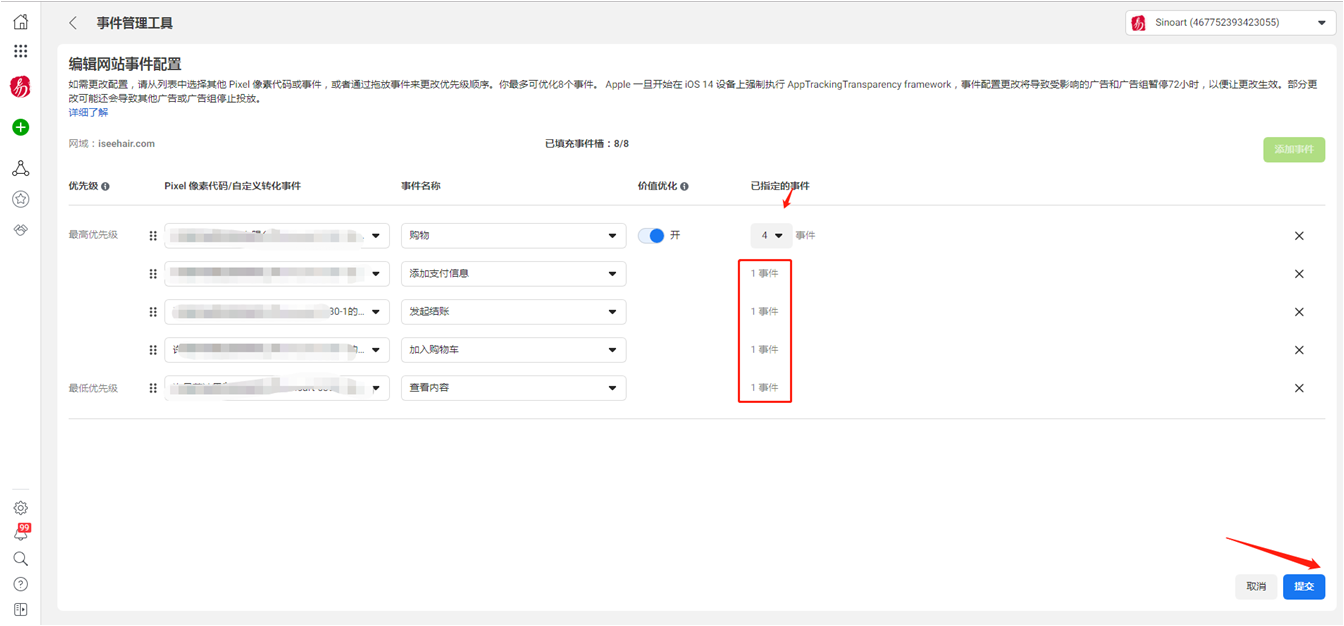This screenshot has width=1344, height=626.
Task: Open the help question mark icon
Action: click(20, 584)
